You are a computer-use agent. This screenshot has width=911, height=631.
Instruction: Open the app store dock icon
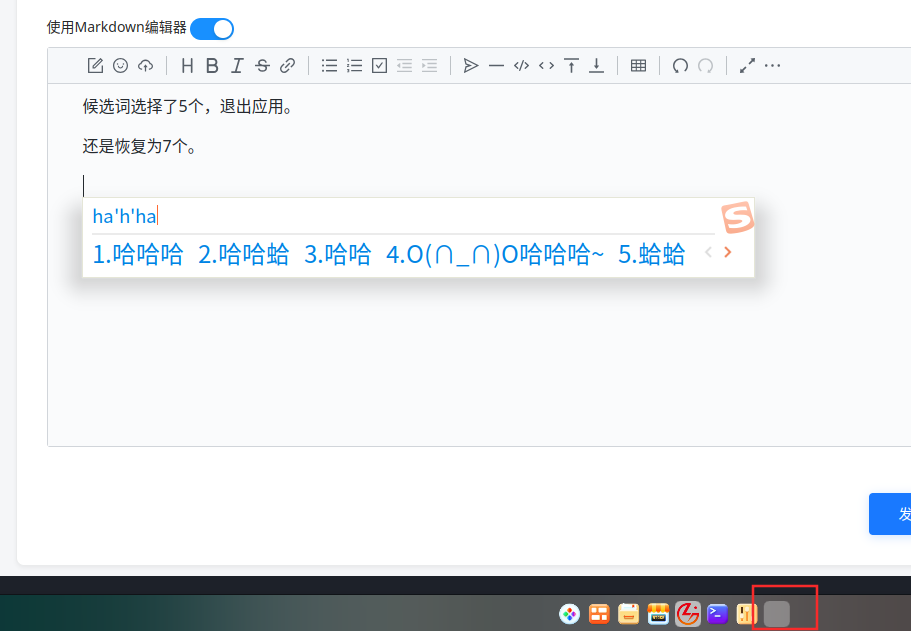click(x=658, y=614)
